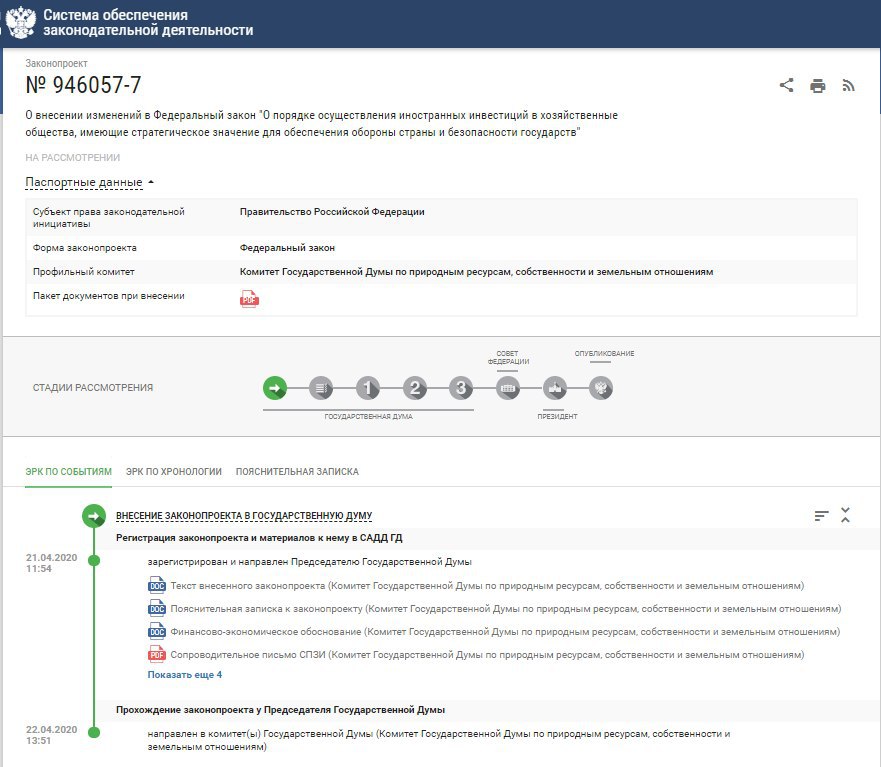Viewport: 881px width, 767px height.
Task: Click ГОСУДАРСТВЕННАЯ ДУМА stage label
Action: [x=369, y=416]
